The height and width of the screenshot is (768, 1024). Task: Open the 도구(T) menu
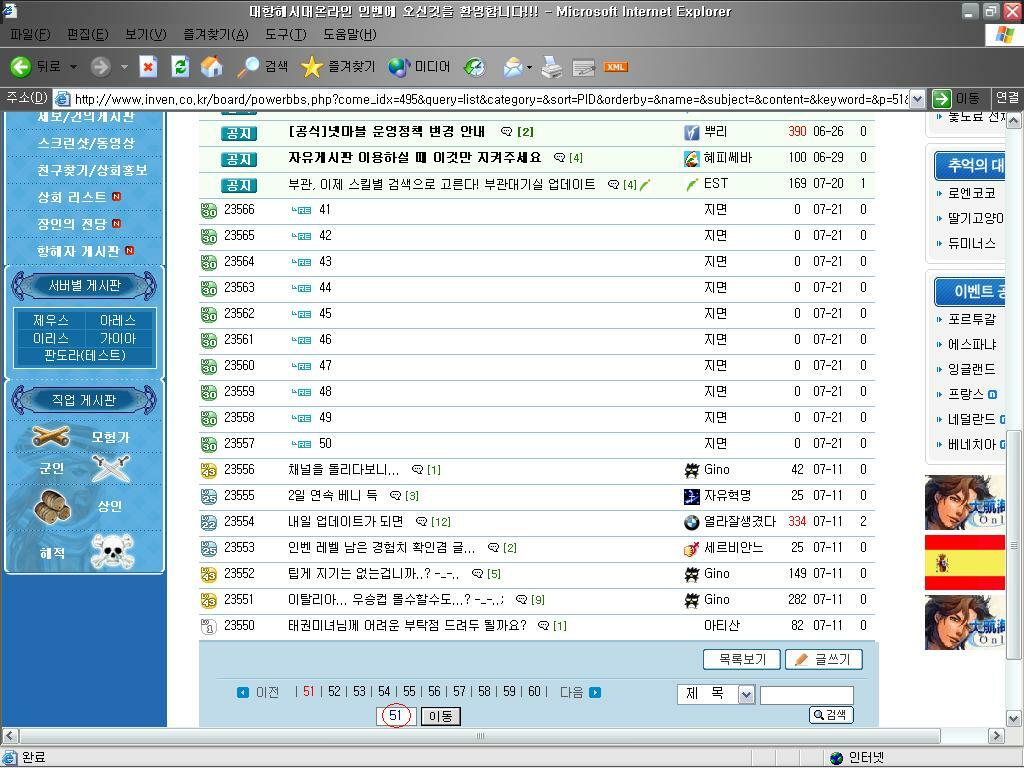[286, 33]
